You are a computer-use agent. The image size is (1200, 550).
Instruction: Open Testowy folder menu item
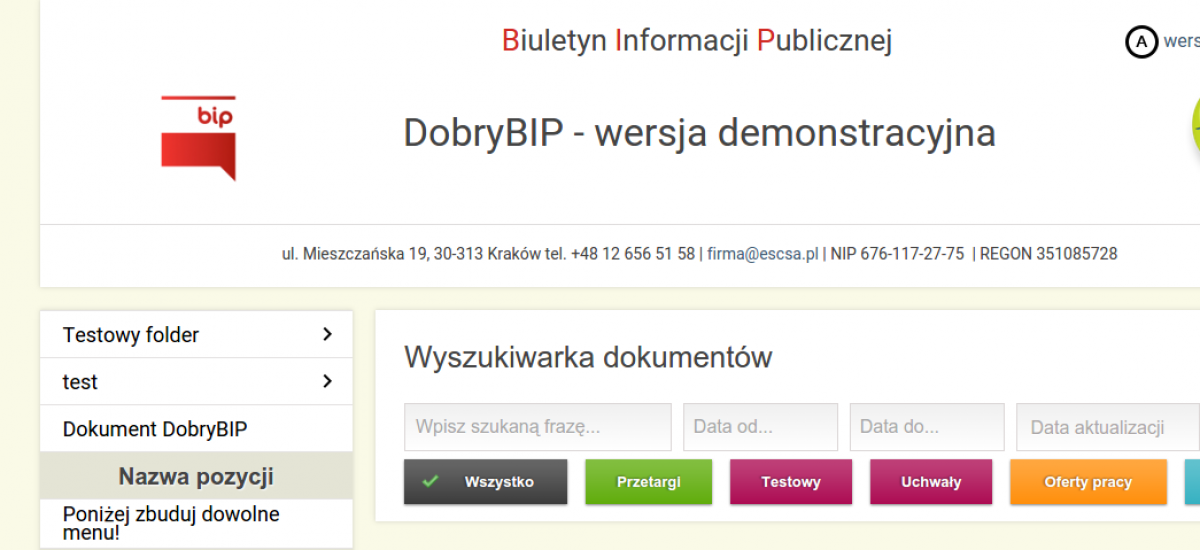[x=196, y=334]
